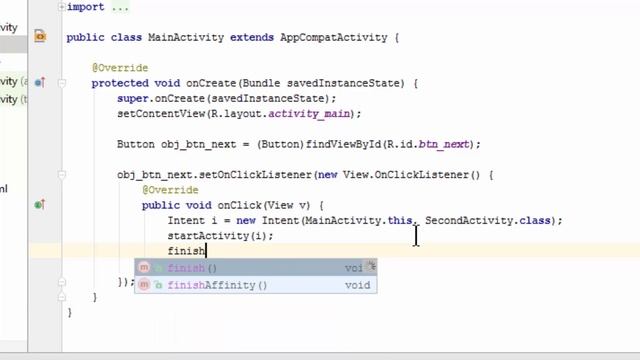Viewport: 640px width, 360px height.
Task: Click the "AppCompatActivity" class name
Action: [333, 38]
